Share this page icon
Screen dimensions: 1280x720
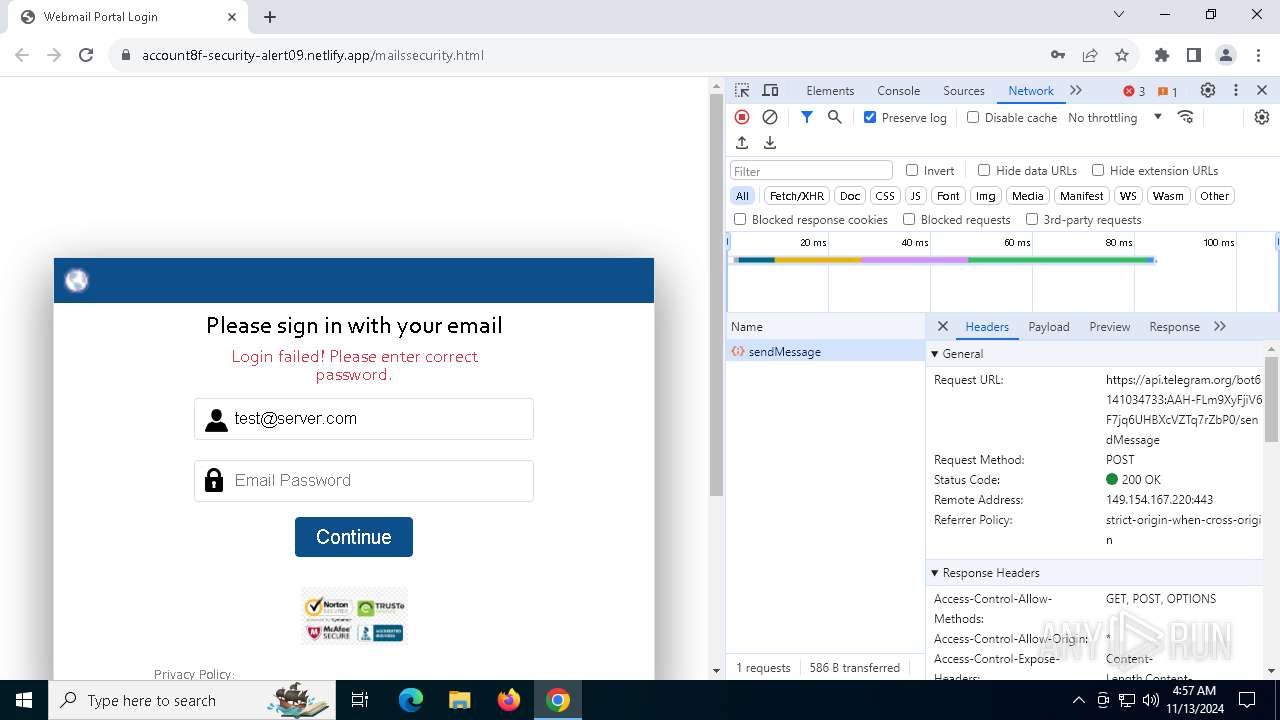pyautogui.click(x=1090, y=55)
